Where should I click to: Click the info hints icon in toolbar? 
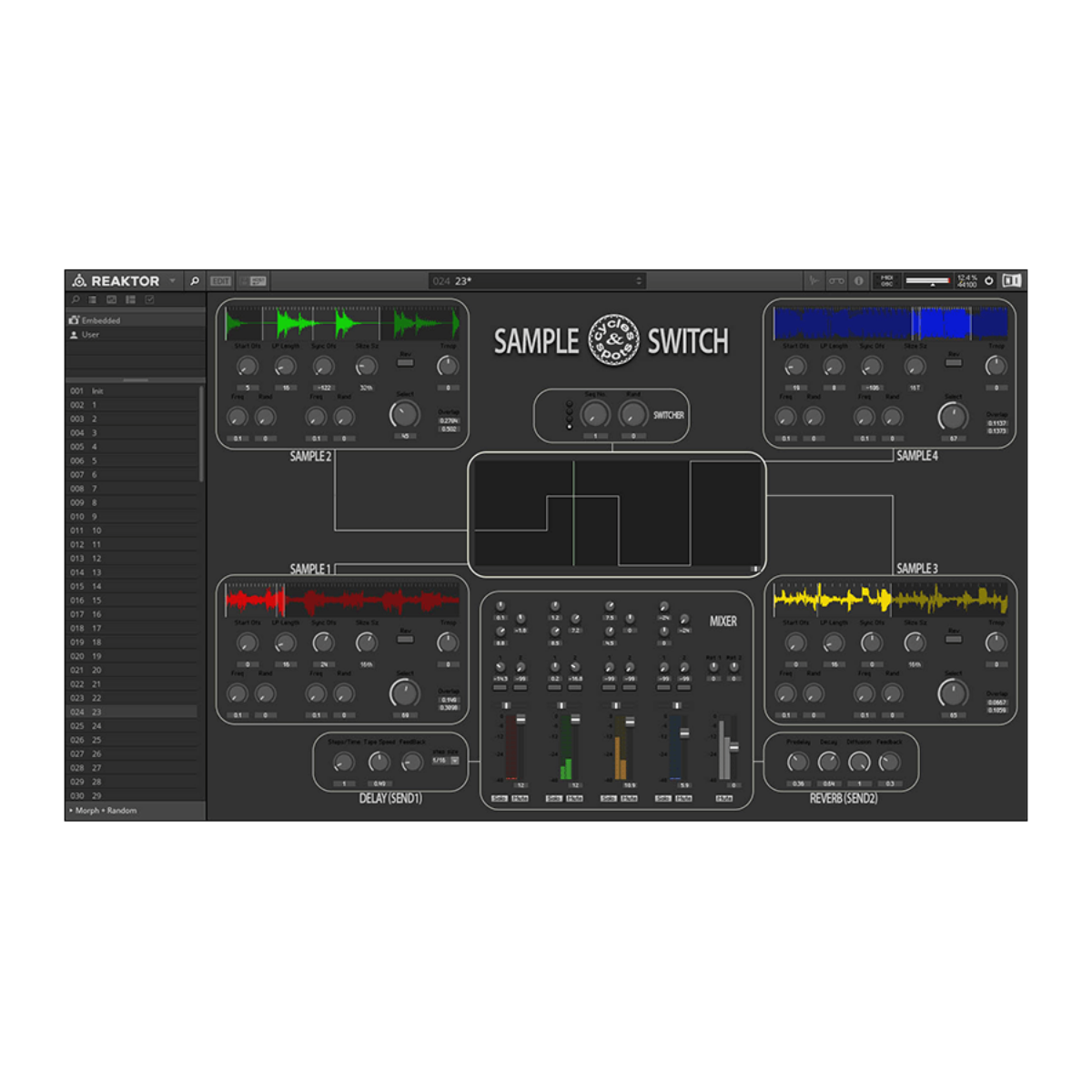pos(858,281)
